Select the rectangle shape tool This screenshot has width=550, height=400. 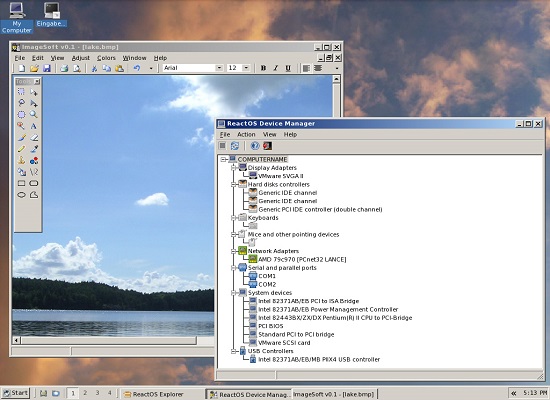tap(21, 184)
